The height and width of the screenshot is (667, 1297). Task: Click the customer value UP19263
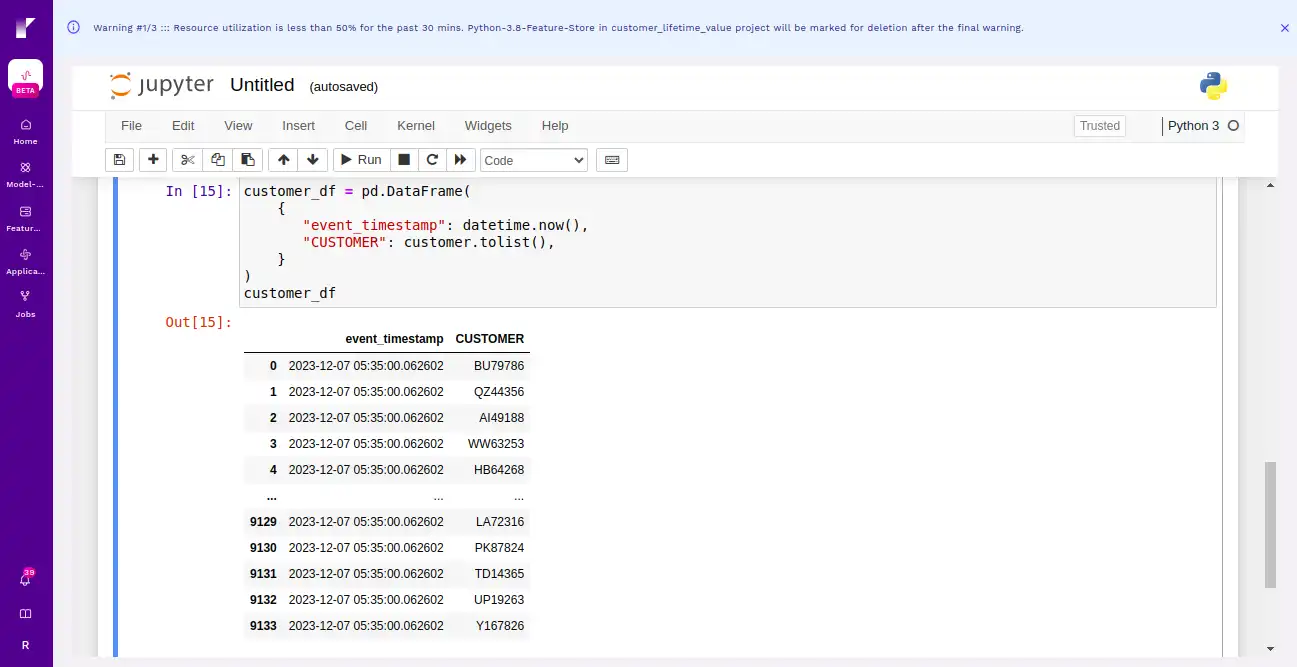pyautogui.click(x=499, y=600)
